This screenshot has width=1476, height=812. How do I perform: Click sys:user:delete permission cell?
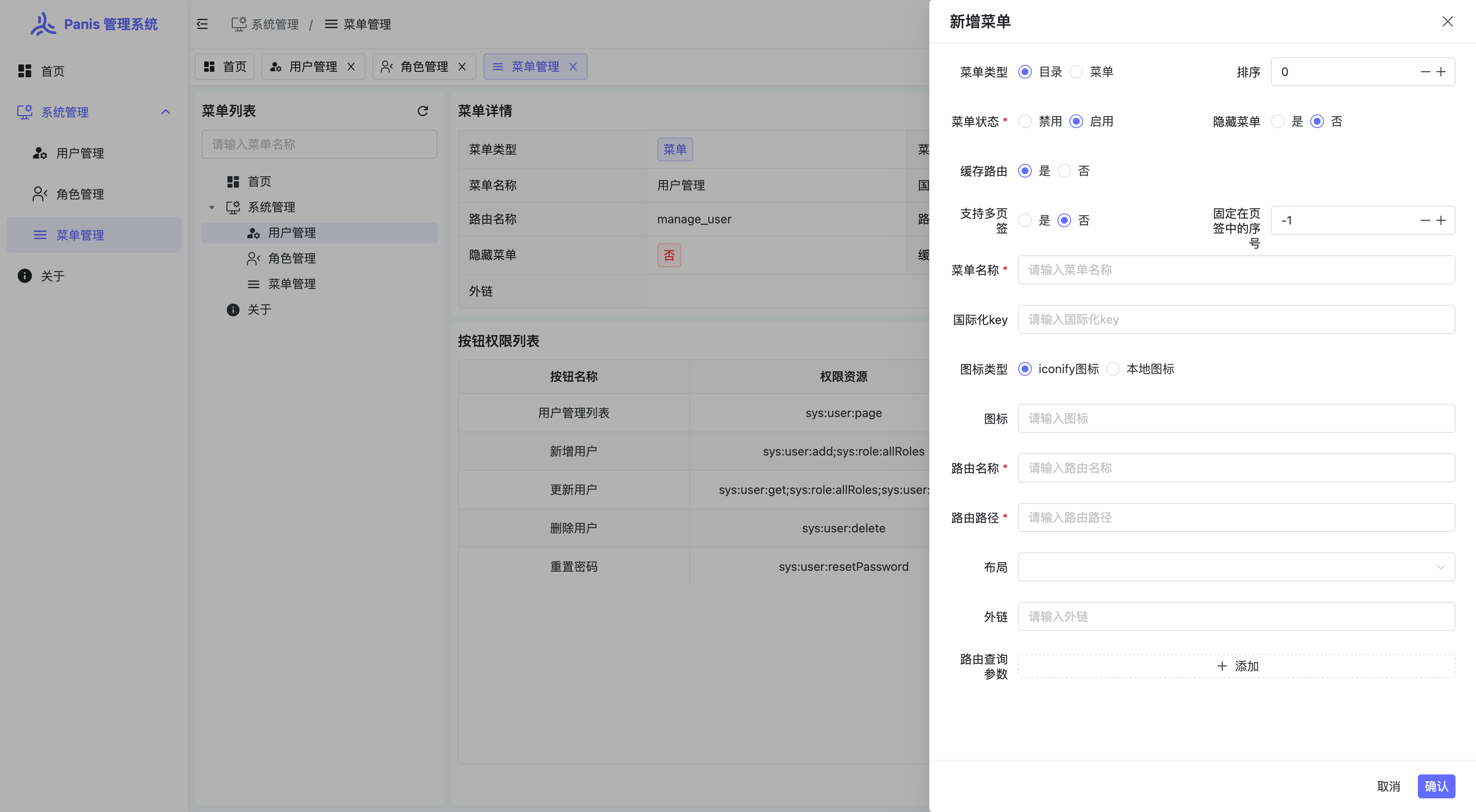[843, 528]
